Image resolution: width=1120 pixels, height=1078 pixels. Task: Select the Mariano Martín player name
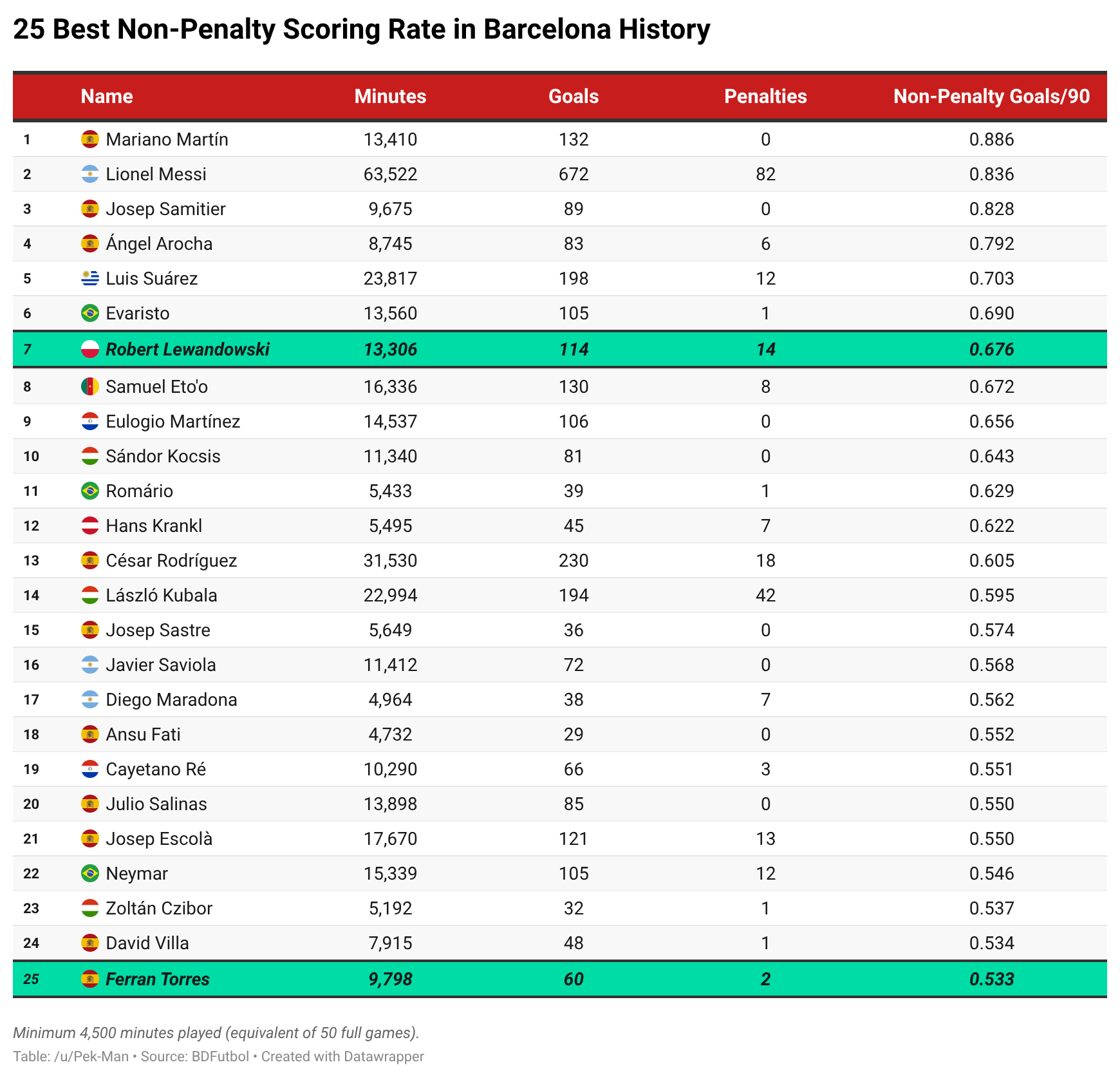coord(167,139)
